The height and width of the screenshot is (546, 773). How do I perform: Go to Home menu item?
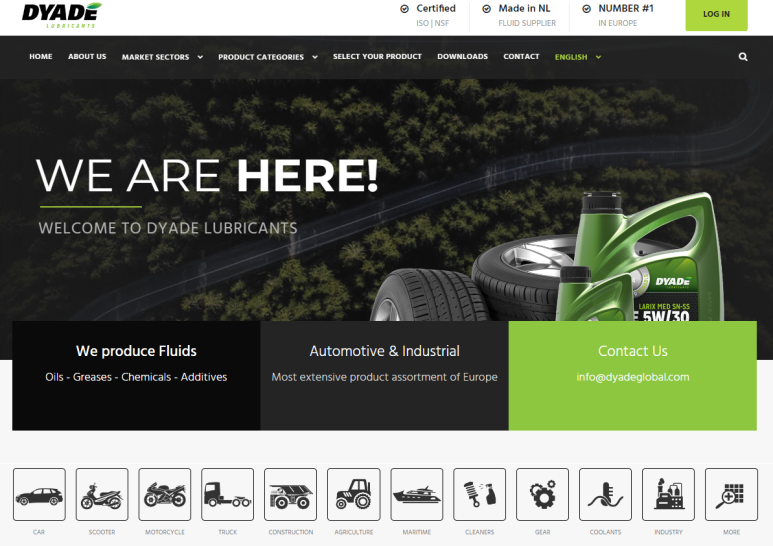click(x=41, y=57)
